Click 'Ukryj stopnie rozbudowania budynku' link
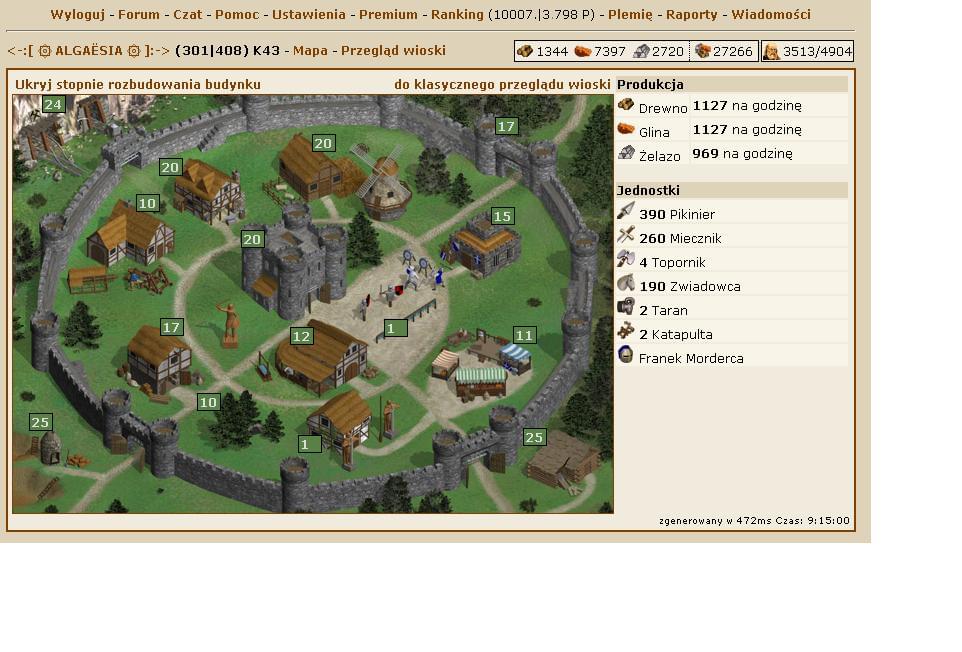Screen dimensions: 962x652 point(138,85)
